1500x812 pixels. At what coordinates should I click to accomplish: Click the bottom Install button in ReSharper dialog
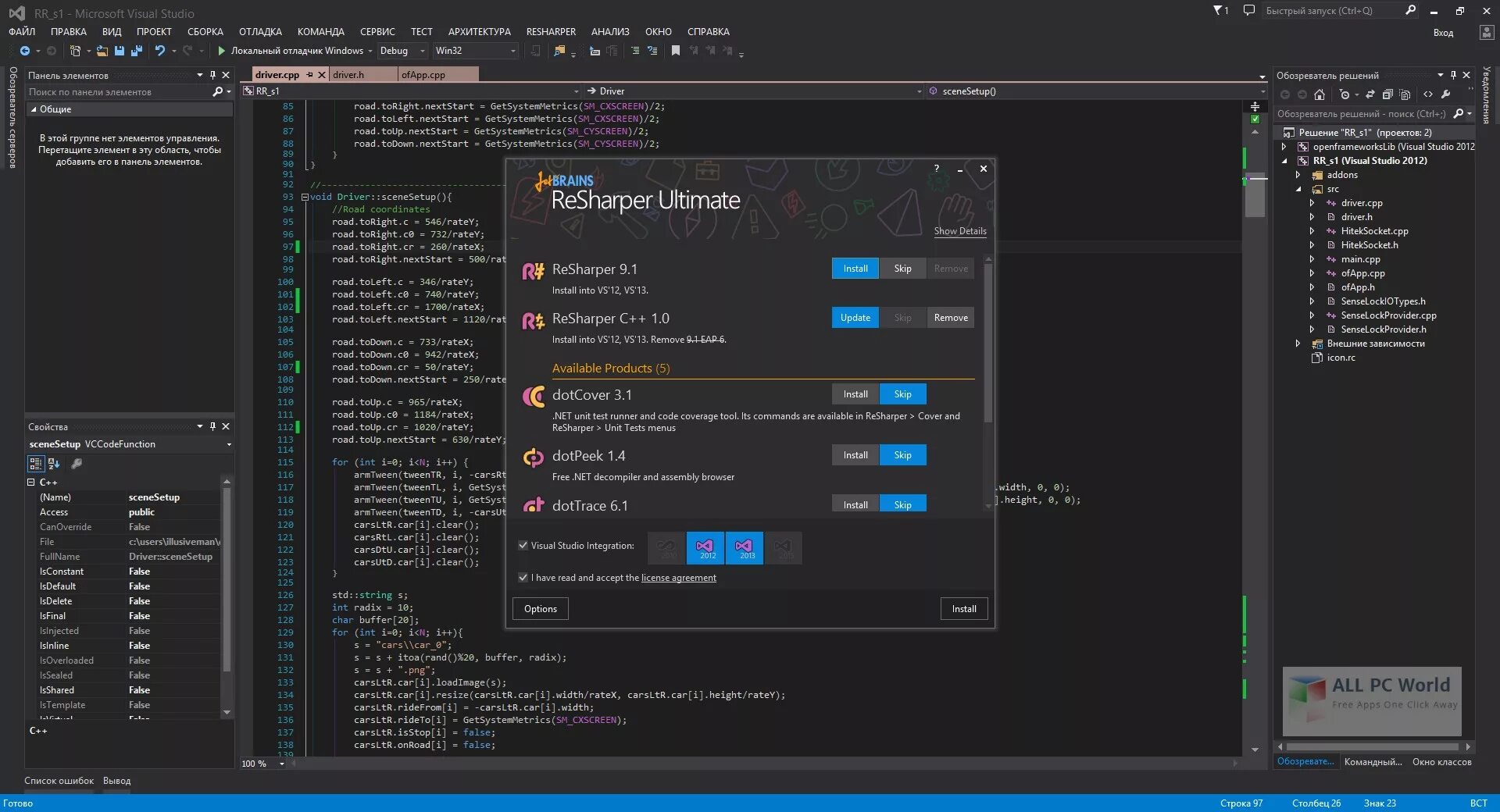pyautogui.click(x=964, y=609)
